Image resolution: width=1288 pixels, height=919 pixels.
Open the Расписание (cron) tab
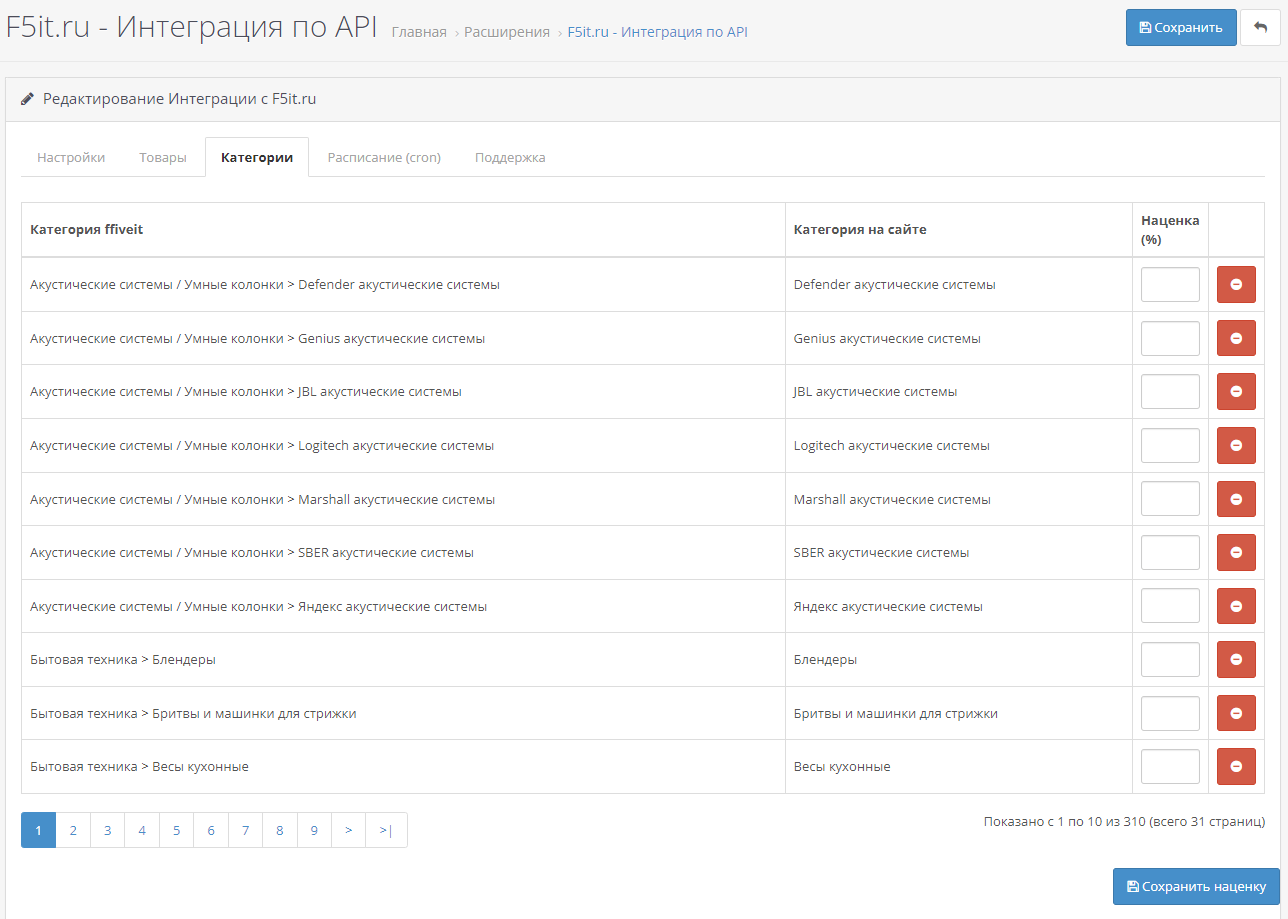coord(384,157)
